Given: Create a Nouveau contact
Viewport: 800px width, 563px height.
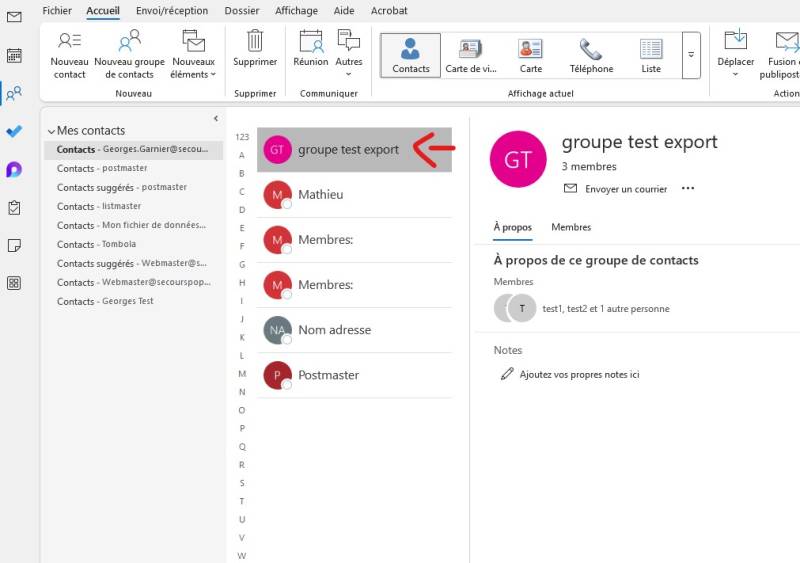Looking at the screenshot, I should 69,54.
